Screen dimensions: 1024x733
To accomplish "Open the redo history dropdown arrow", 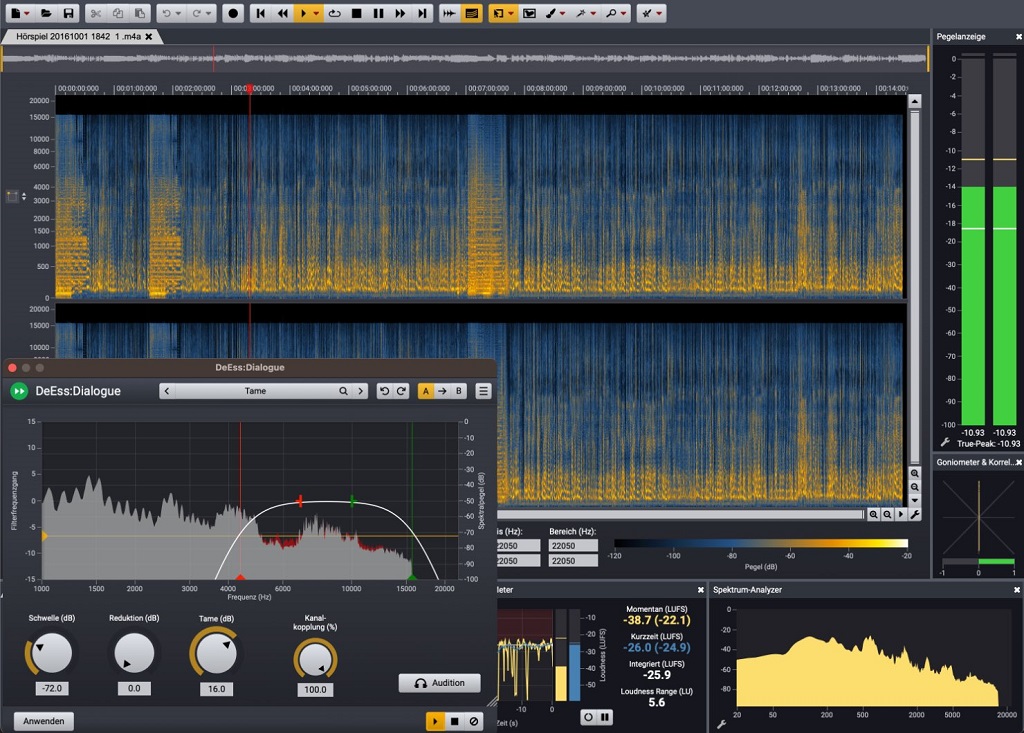I will point(208,14).
